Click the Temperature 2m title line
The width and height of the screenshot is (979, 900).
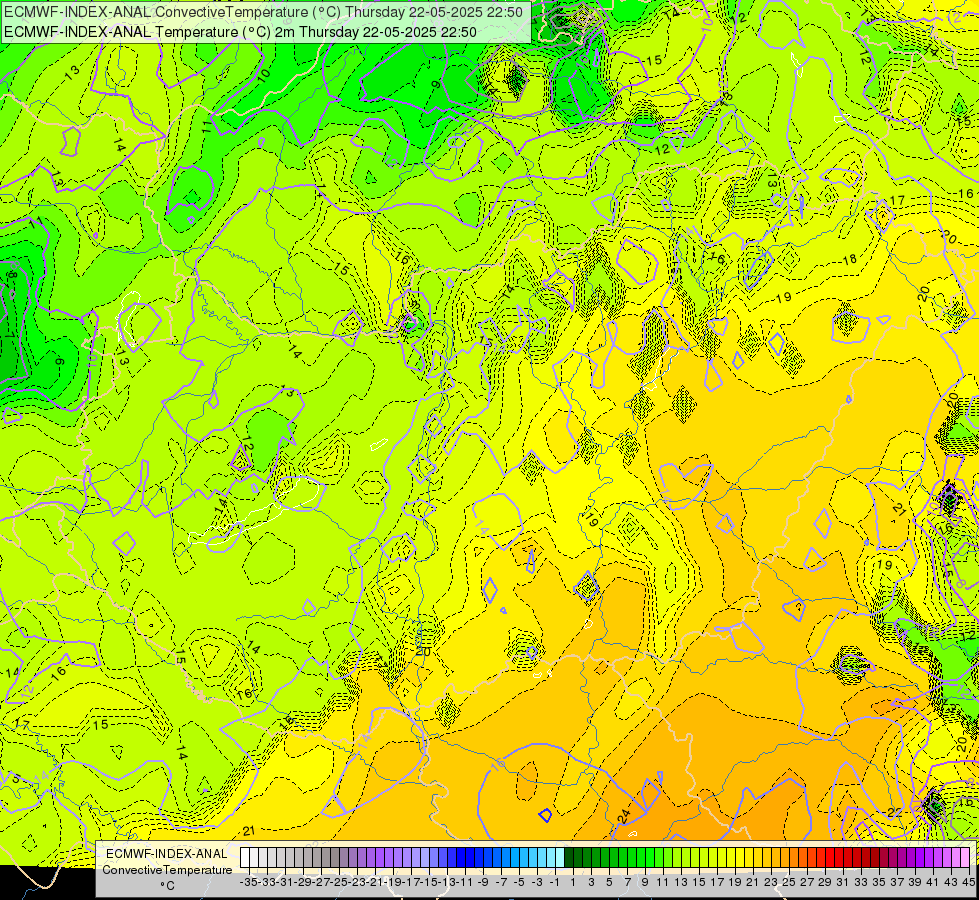[240, 32]
